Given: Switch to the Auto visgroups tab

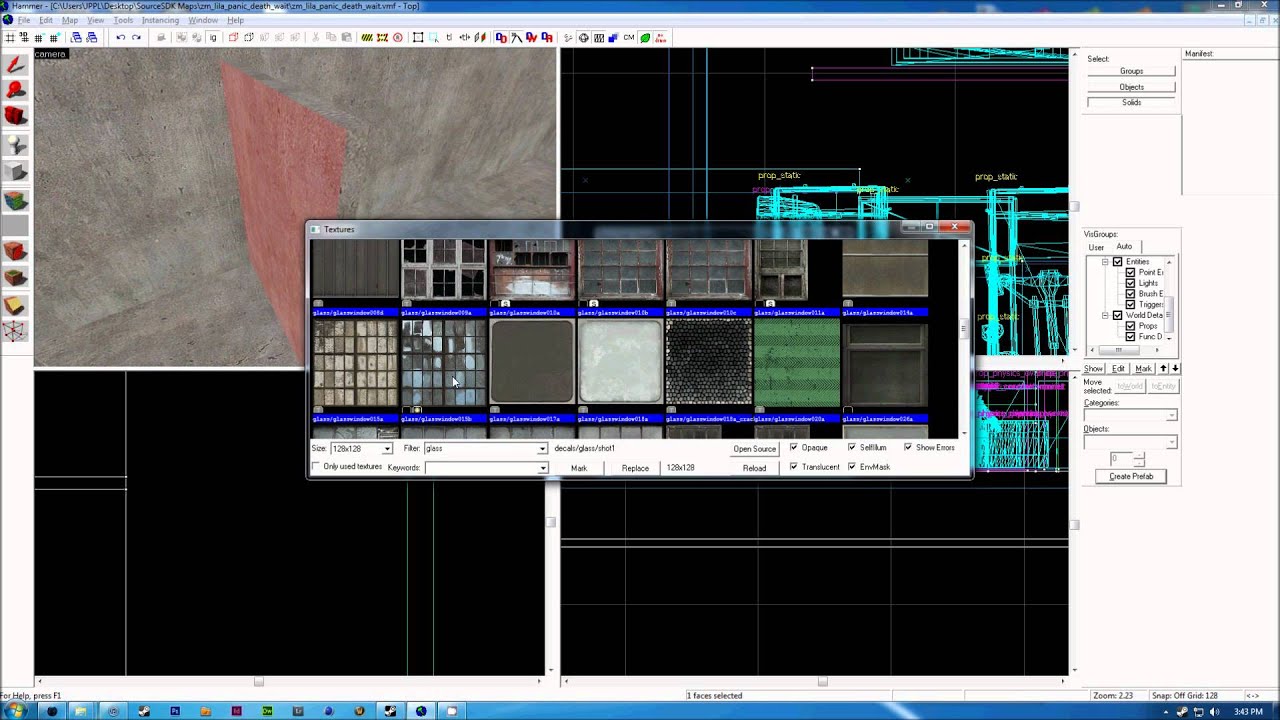Looking at the screenshot, I should click(x=1124, y=246).
